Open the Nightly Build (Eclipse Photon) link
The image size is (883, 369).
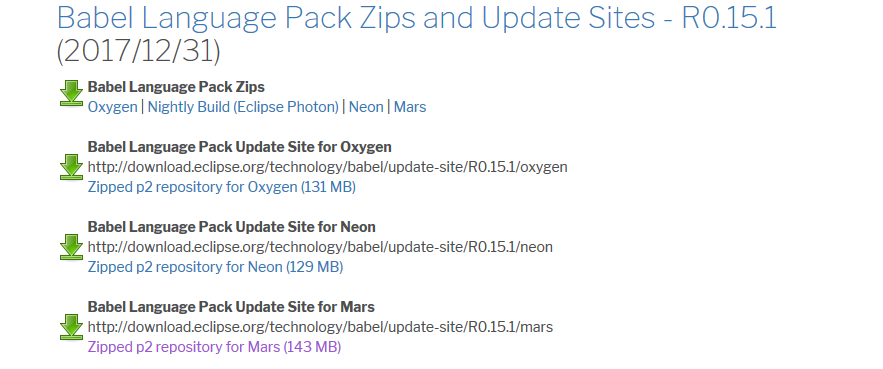tap(243, 107)
